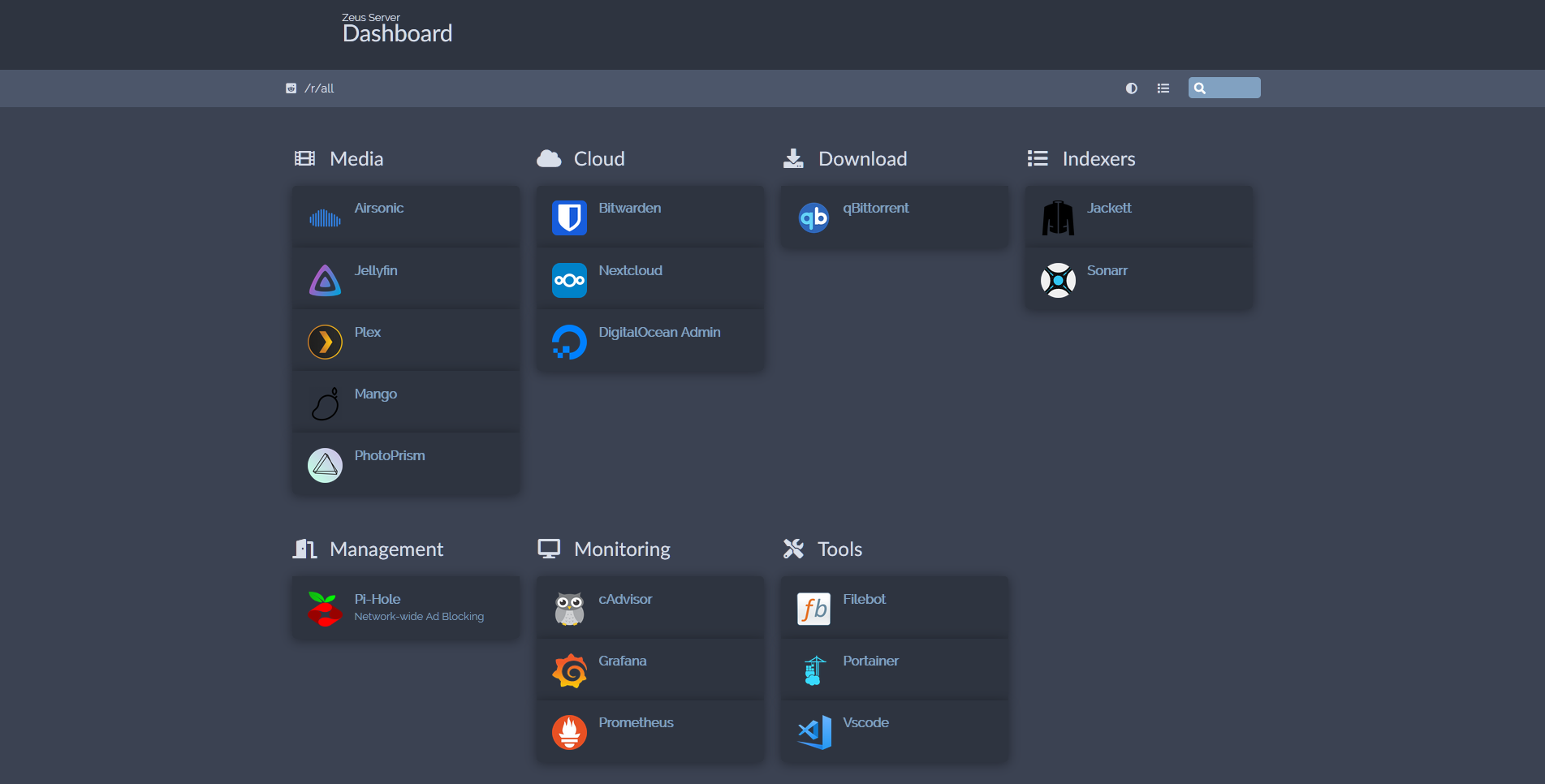This screenshot has height=784, width=1545.
Task: Click the Vscode title text
Action: click(x=865, y=722)
